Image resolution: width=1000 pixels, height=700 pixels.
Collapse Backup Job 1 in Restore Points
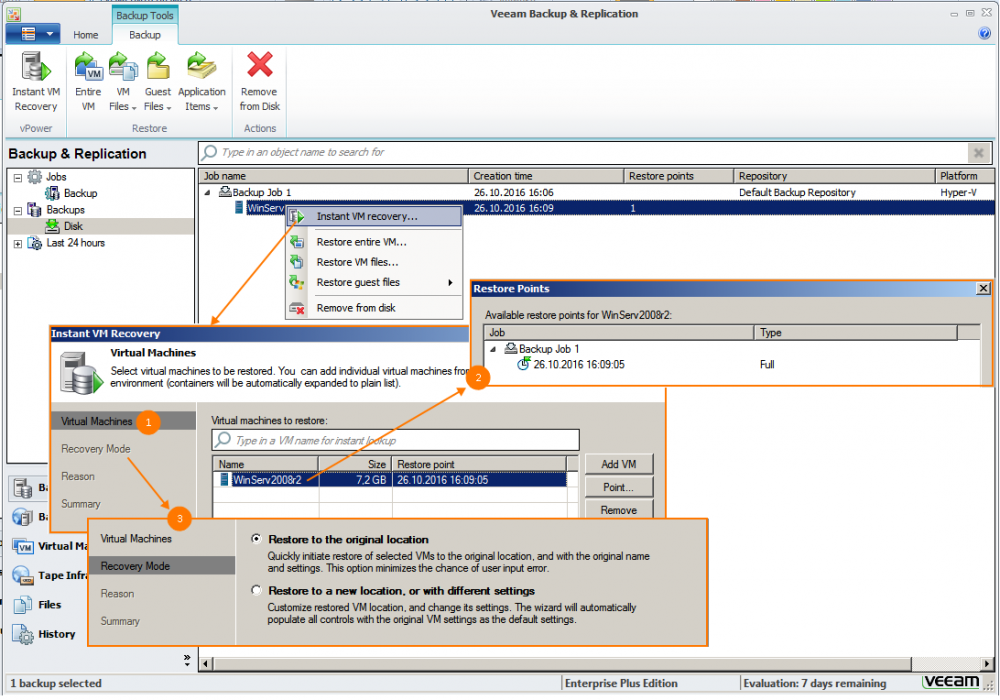[493, 349]
